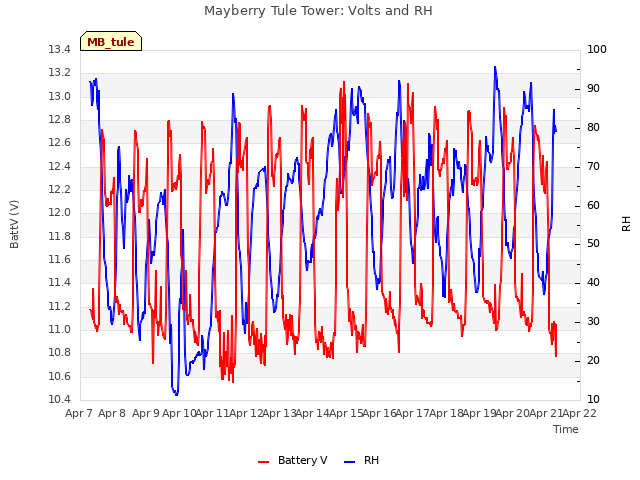Click the 11.2 voltage axis value
Image resolution: width=640 pixels, height=480 pixels.
(60, 307)
